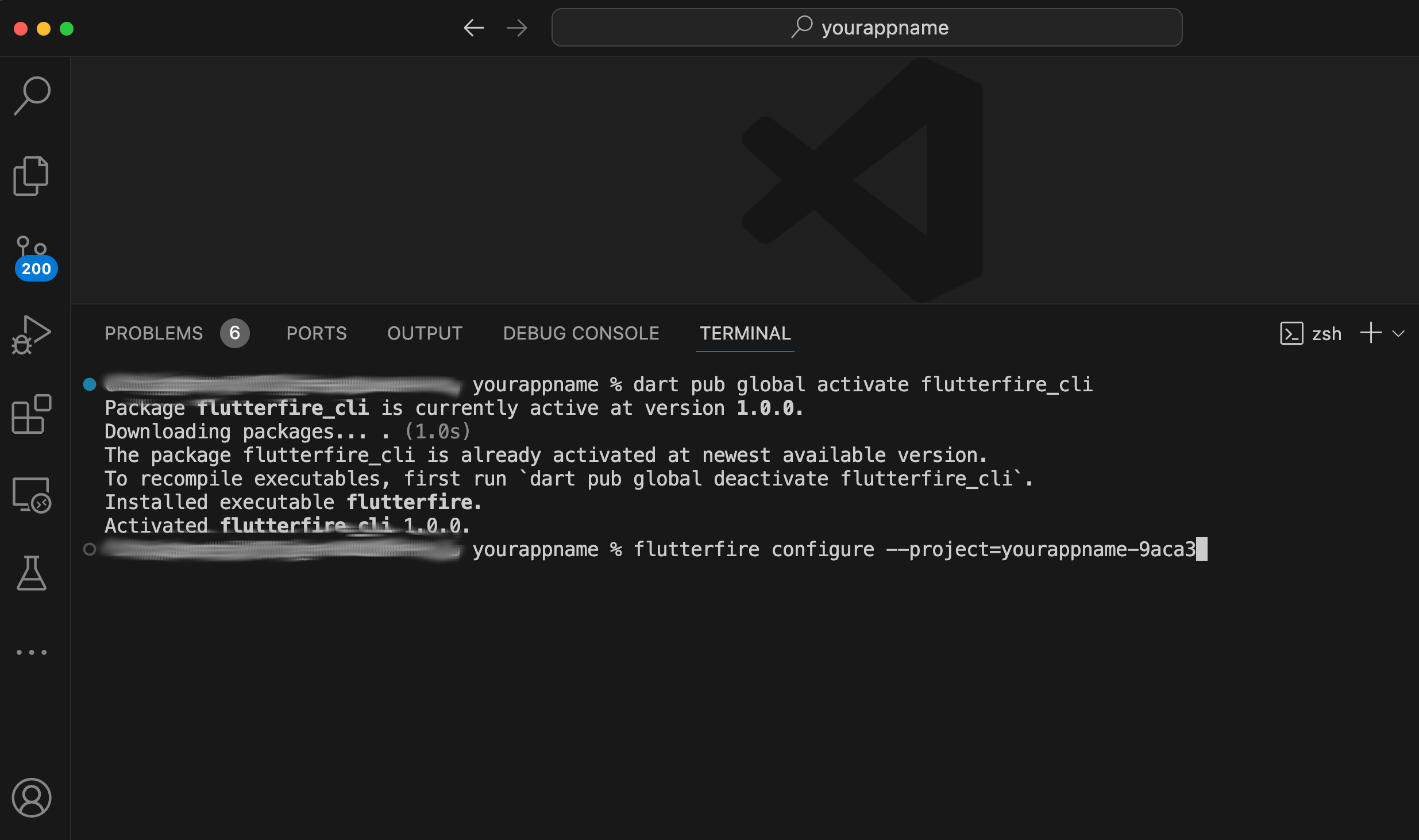Open the Extensions view
This screenshot has height=840, width=1419.
(x=32, y=414)
